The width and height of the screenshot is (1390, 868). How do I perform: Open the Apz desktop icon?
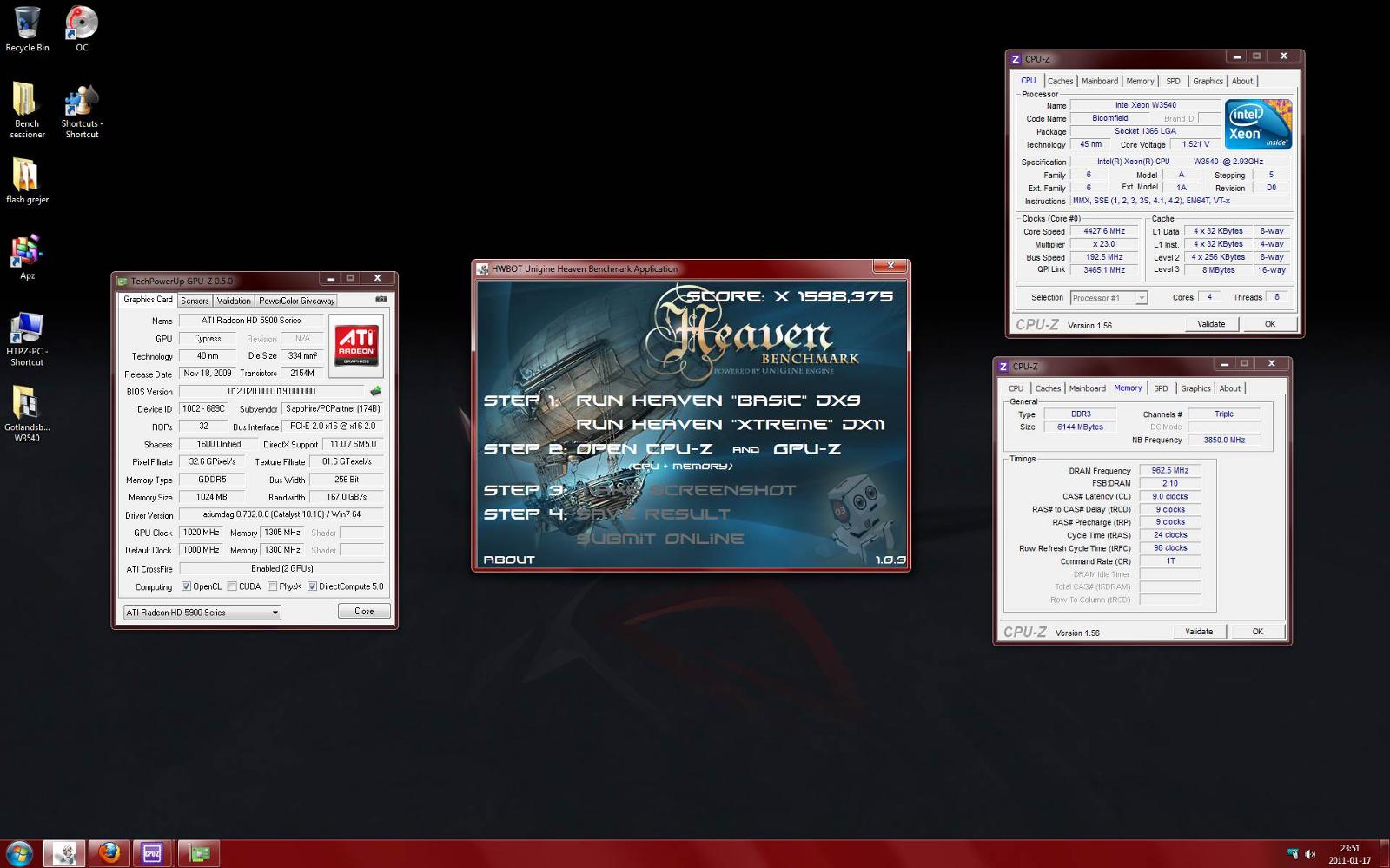coord(27,256)
